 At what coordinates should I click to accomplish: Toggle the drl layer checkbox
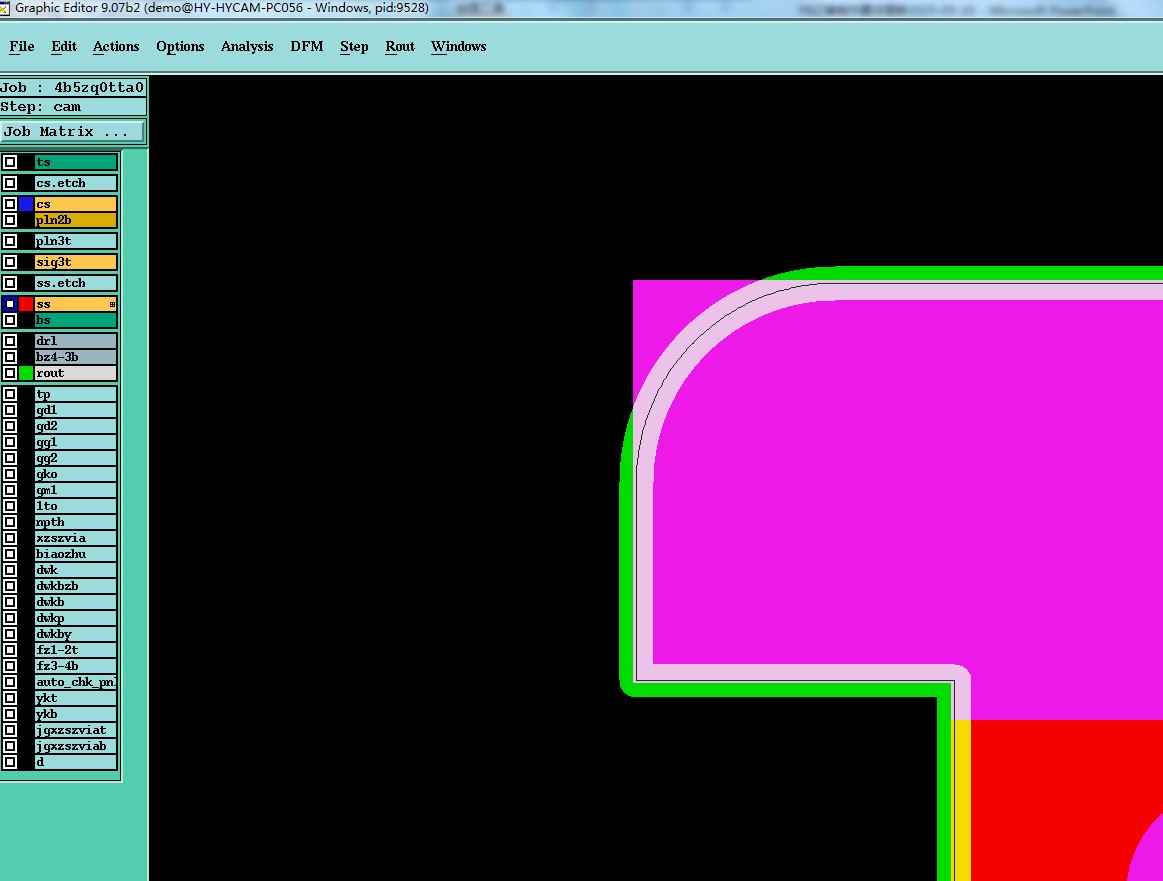click(x=10, y=340)
